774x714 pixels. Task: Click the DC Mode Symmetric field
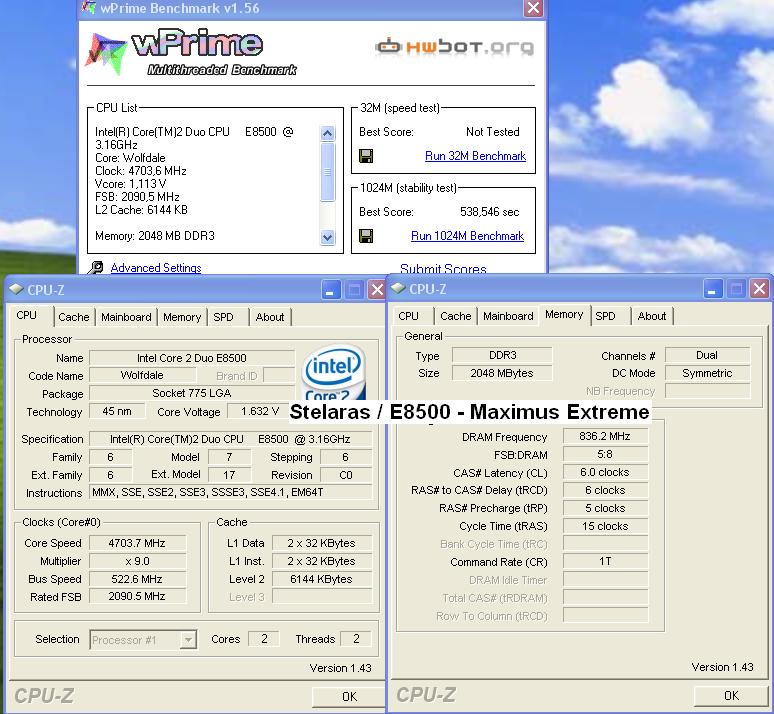[707, 373]
